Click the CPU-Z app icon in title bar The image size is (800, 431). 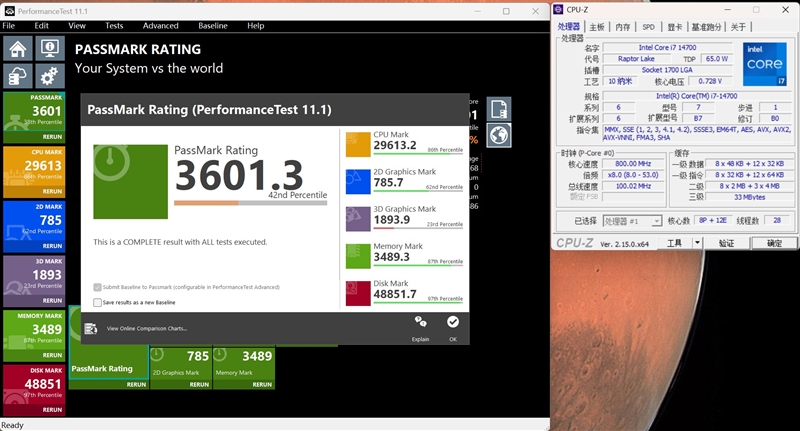point(558,9)
